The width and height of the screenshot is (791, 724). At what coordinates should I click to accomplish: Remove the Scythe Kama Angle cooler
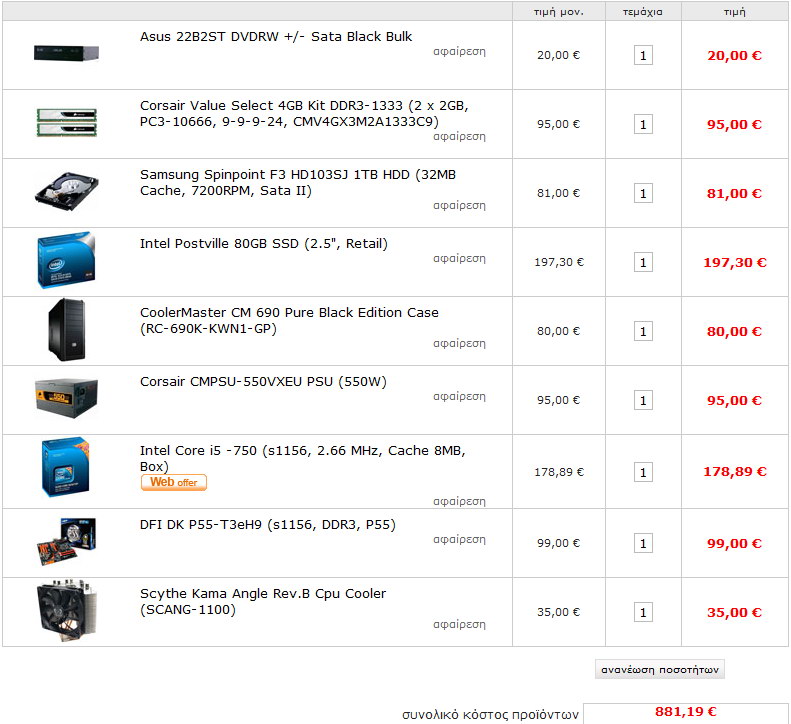[x=459, y=625]
